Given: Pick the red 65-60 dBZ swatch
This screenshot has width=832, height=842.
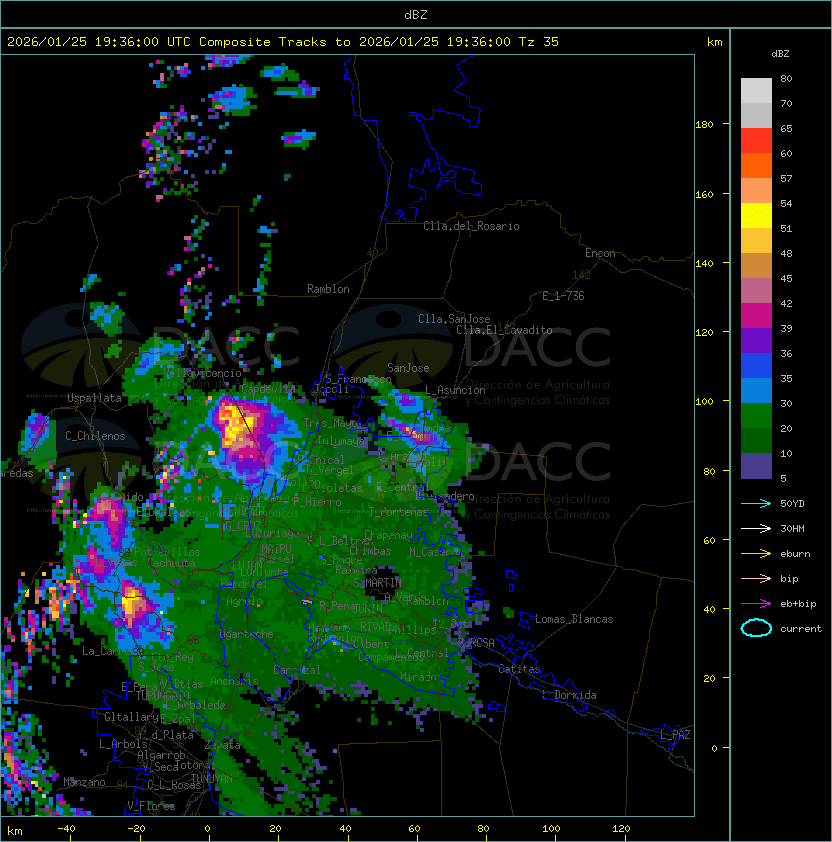Looking at the screenshot, I should click(756, 141).
